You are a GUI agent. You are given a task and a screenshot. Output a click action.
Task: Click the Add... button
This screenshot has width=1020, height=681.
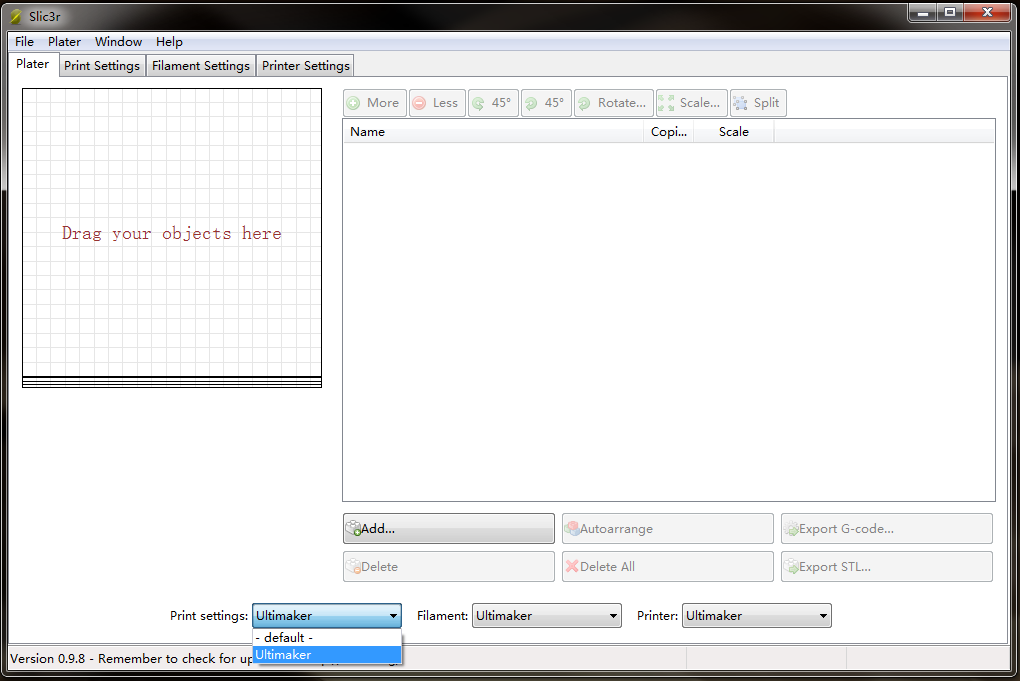pyautogui.click(x=449, y=529)
